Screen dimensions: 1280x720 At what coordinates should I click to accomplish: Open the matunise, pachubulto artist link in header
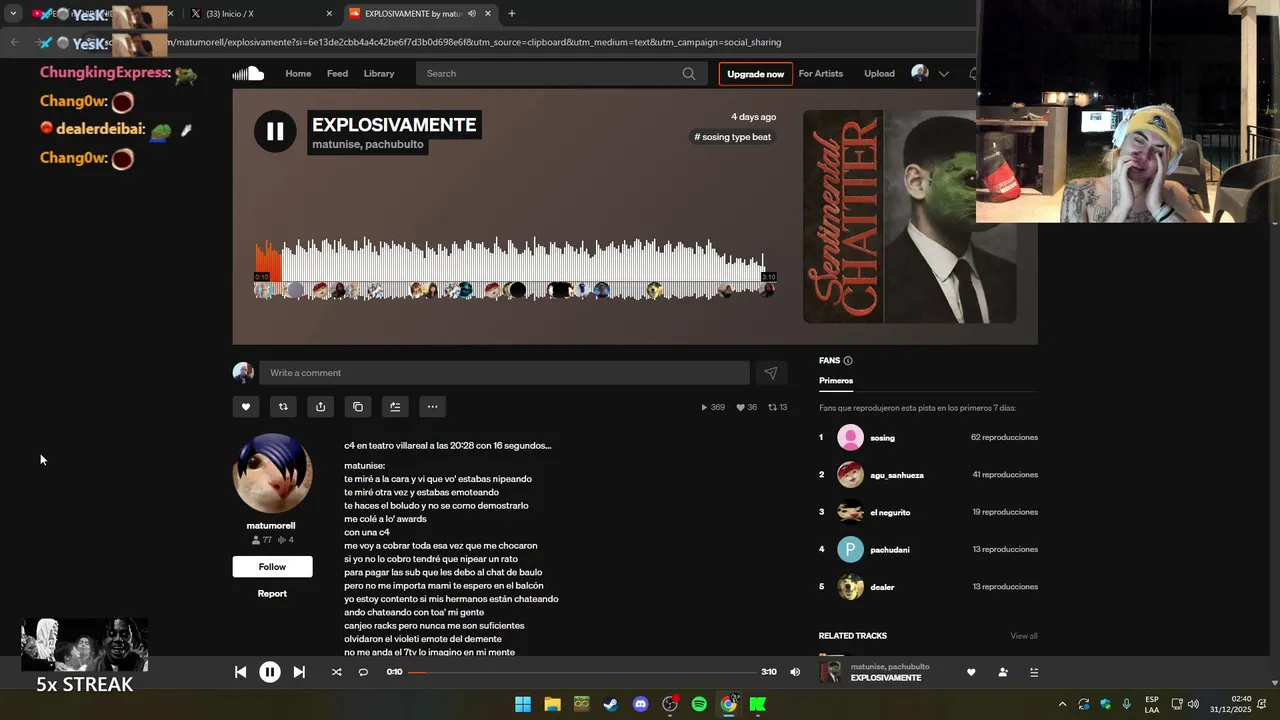(368, 144)
